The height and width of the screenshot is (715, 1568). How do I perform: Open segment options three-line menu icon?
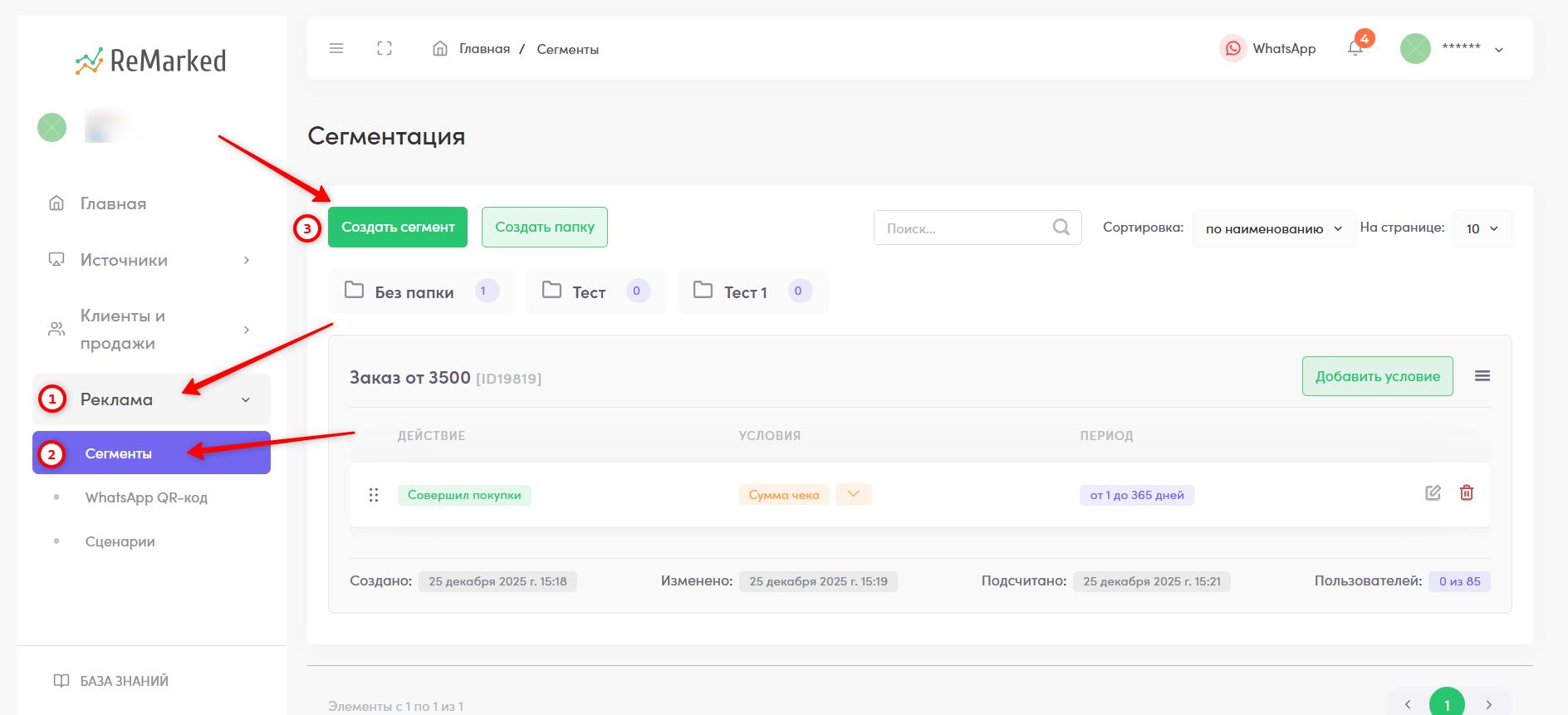(1482, 376)
